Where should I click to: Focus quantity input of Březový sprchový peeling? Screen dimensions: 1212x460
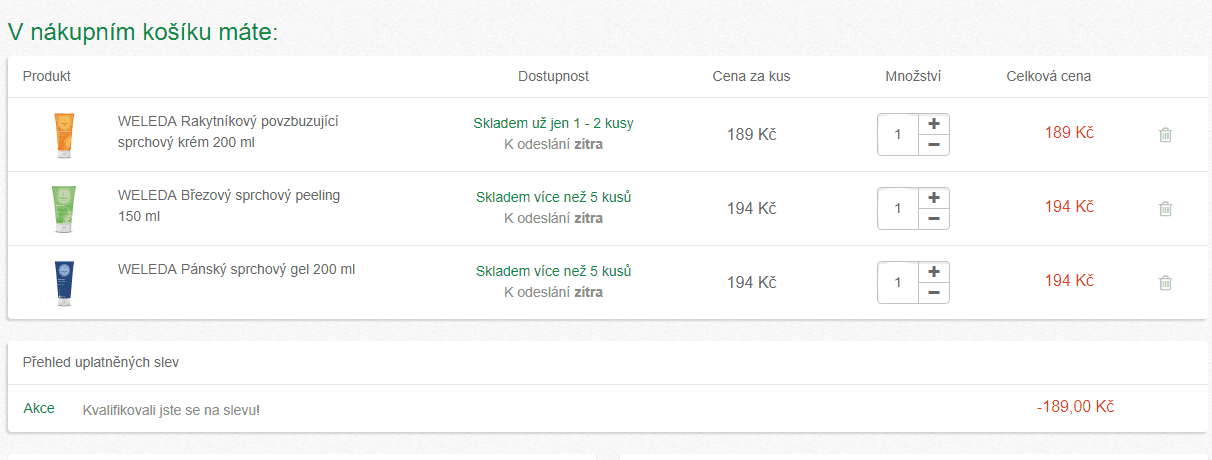click(898, 209)
